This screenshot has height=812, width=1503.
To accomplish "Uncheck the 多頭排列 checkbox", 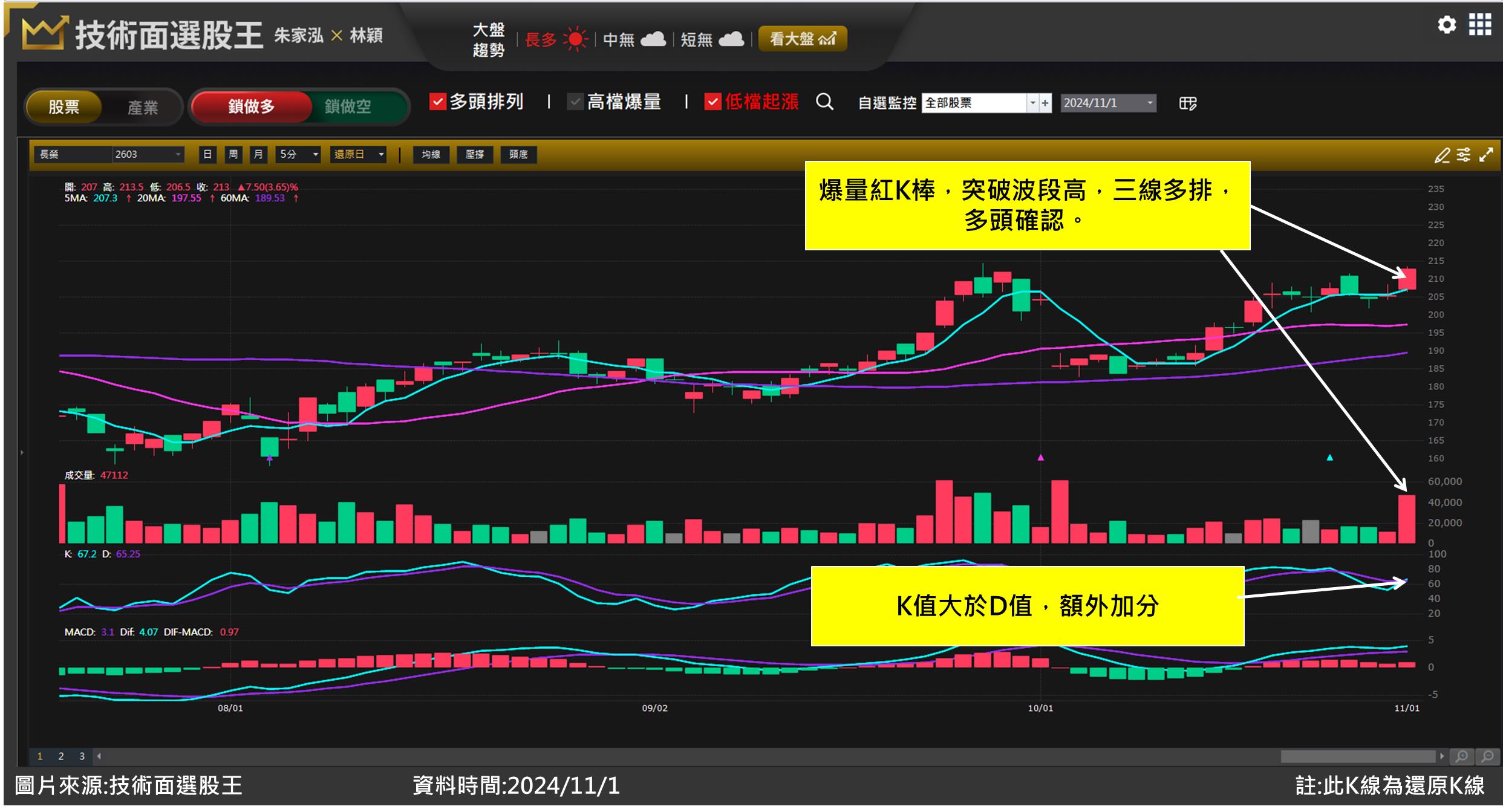I will (x=437, y=102).
